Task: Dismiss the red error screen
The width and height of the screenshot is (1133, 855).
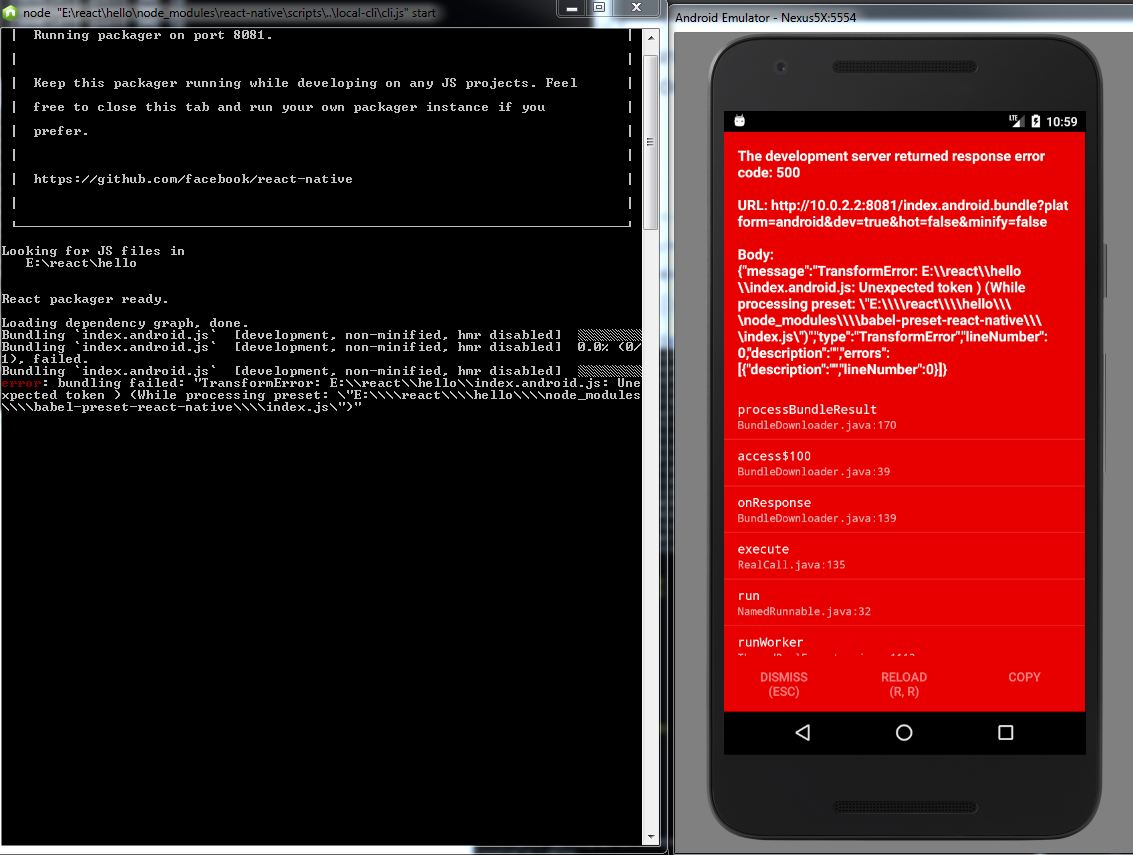Action: coord(784,684)
